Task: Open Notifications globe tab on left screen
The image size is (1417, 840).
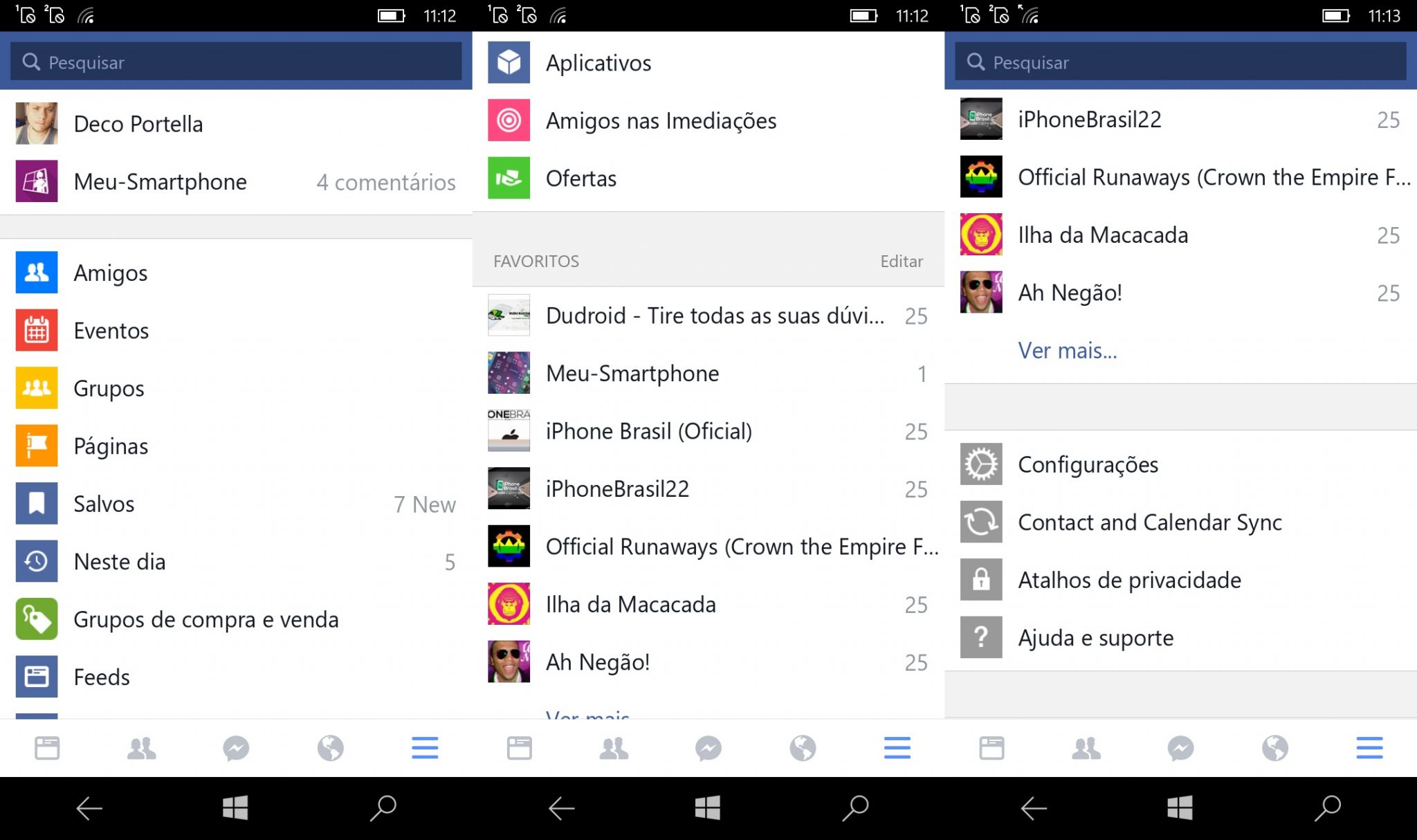Action: [331, 748]
